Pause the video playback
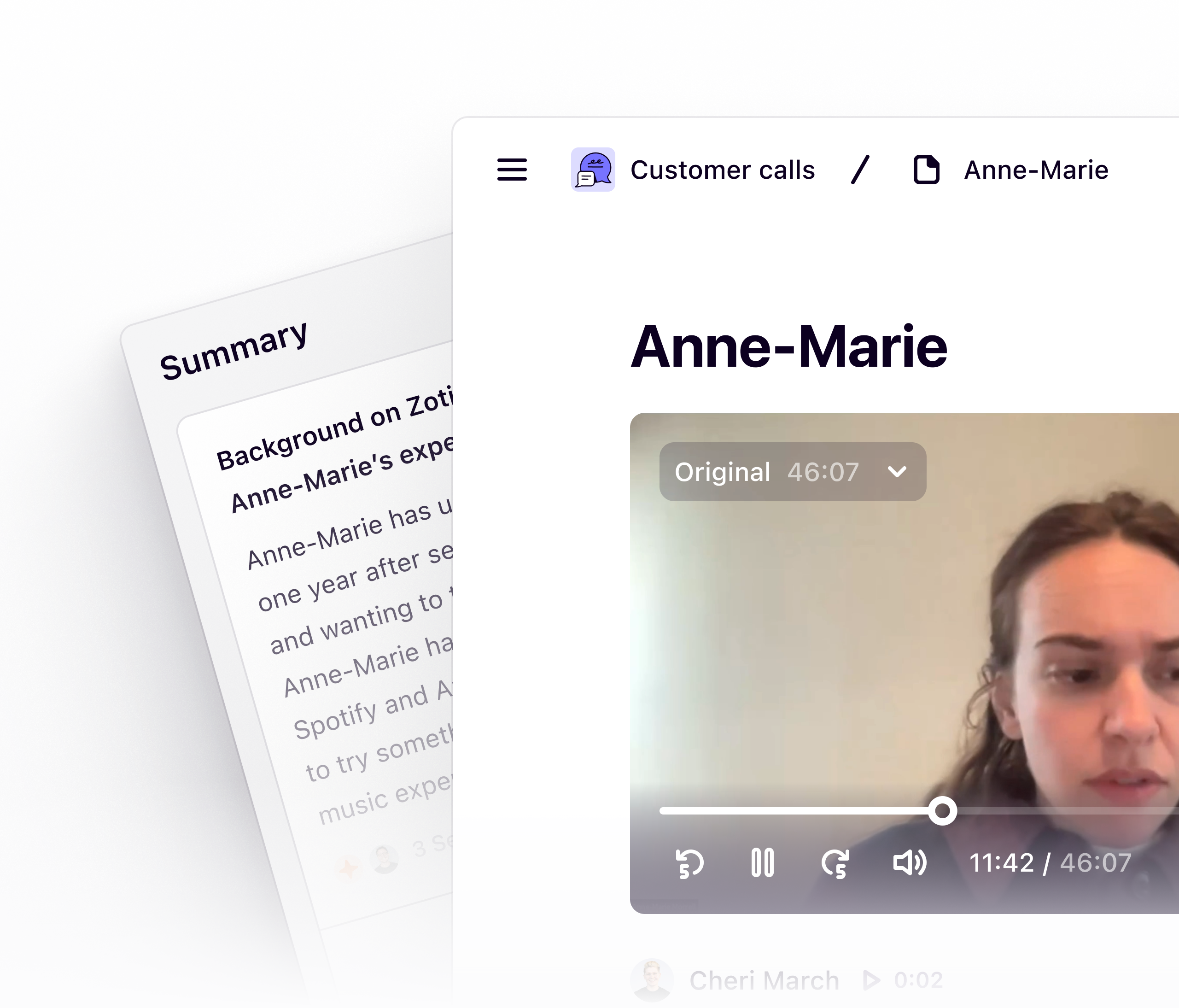This screenshot has width=1179, height=1008. pos(763,863)
